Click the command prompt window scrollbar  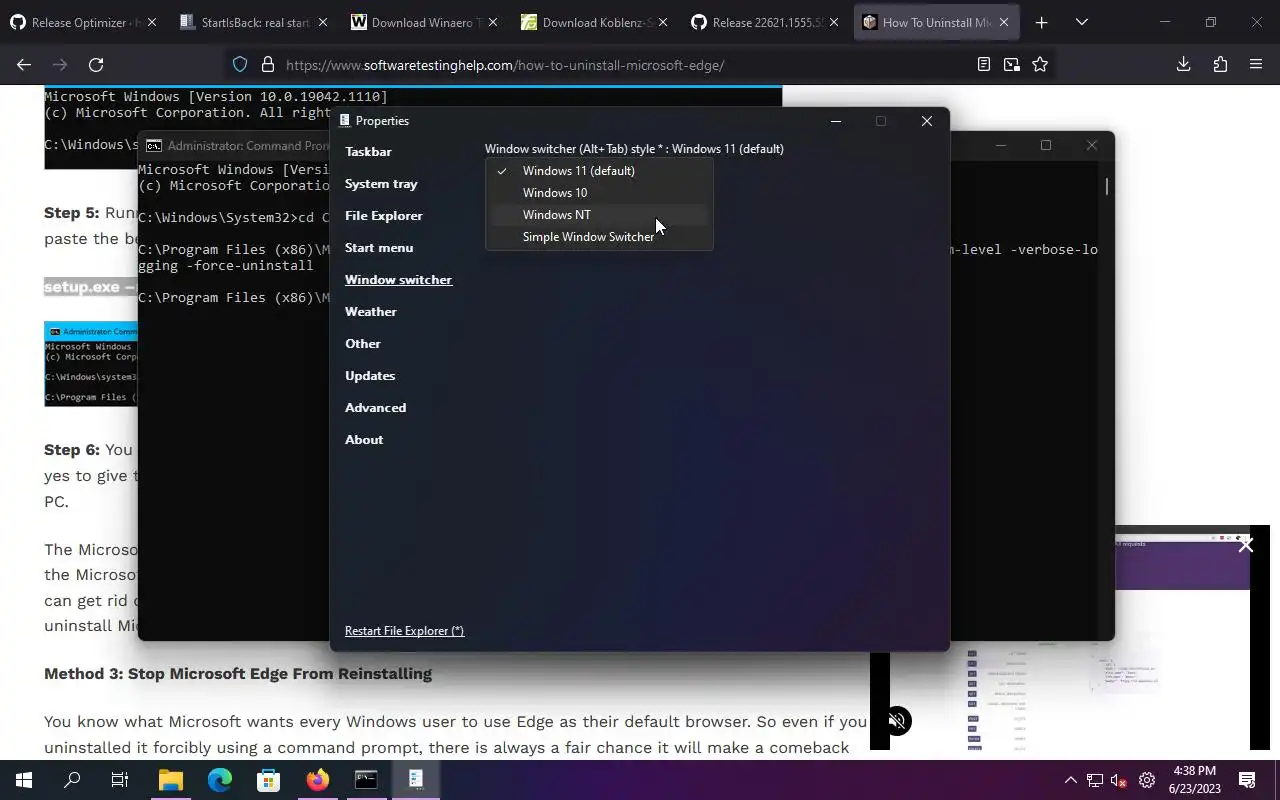1107,188
